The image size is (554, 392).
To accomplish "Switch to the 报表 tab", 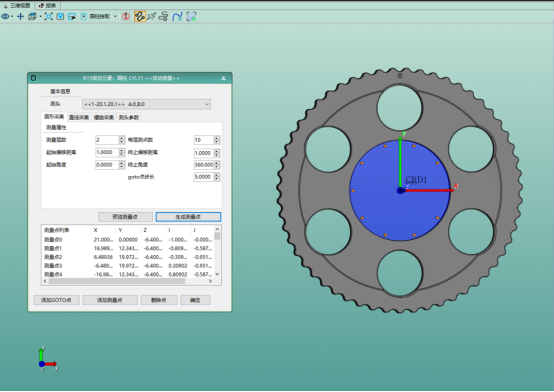I will point(48,5).
